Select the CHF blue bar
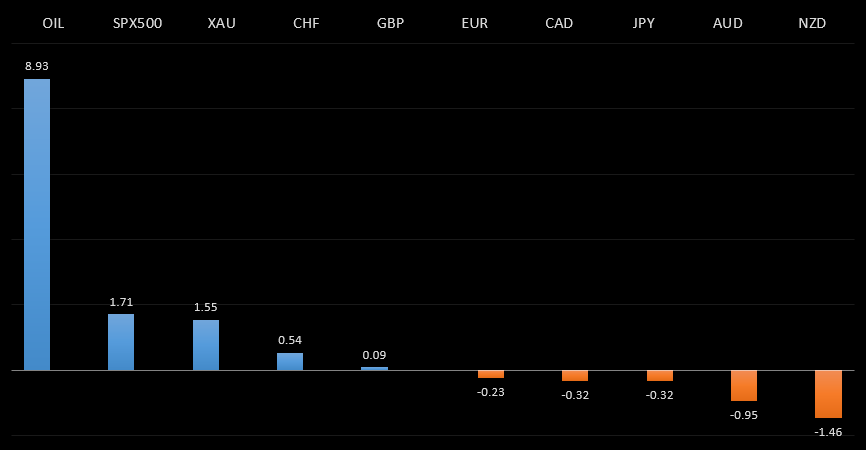Image resolution: width=866 pixels, height=450 pixels. pyautogui.click(x=290, y=361)
